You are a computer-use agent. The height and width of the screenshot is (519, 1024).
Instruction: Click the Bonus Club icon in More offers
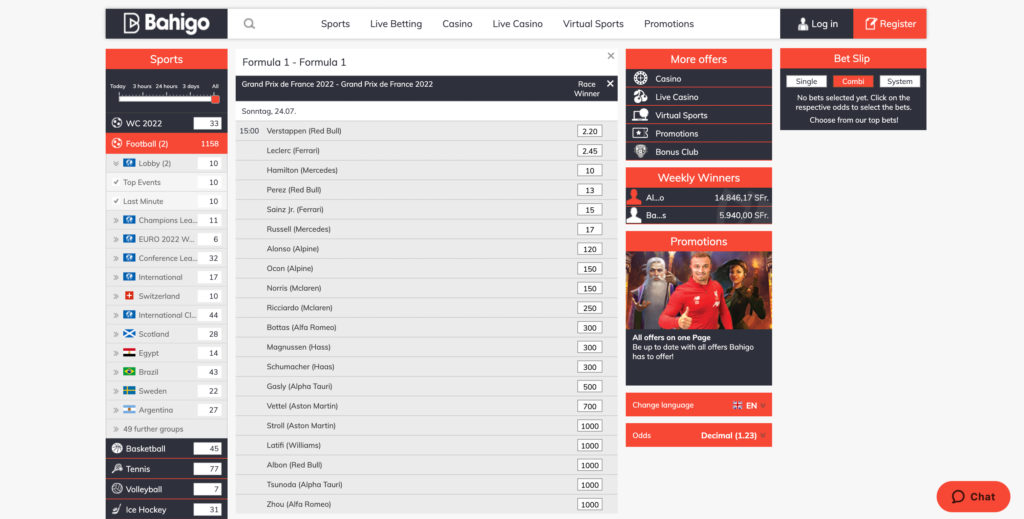640,151
